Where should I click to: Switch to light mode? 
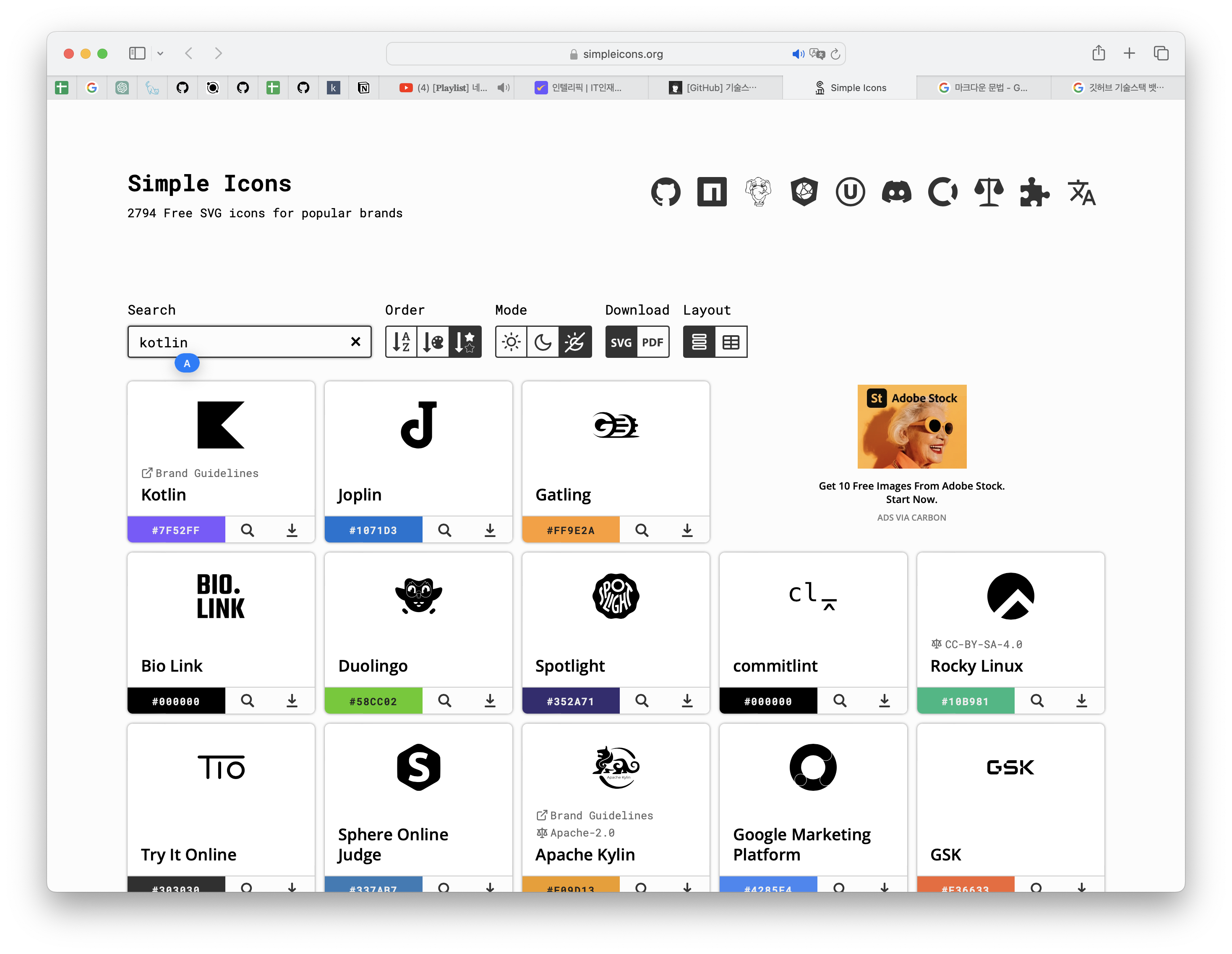pos(511,341)
